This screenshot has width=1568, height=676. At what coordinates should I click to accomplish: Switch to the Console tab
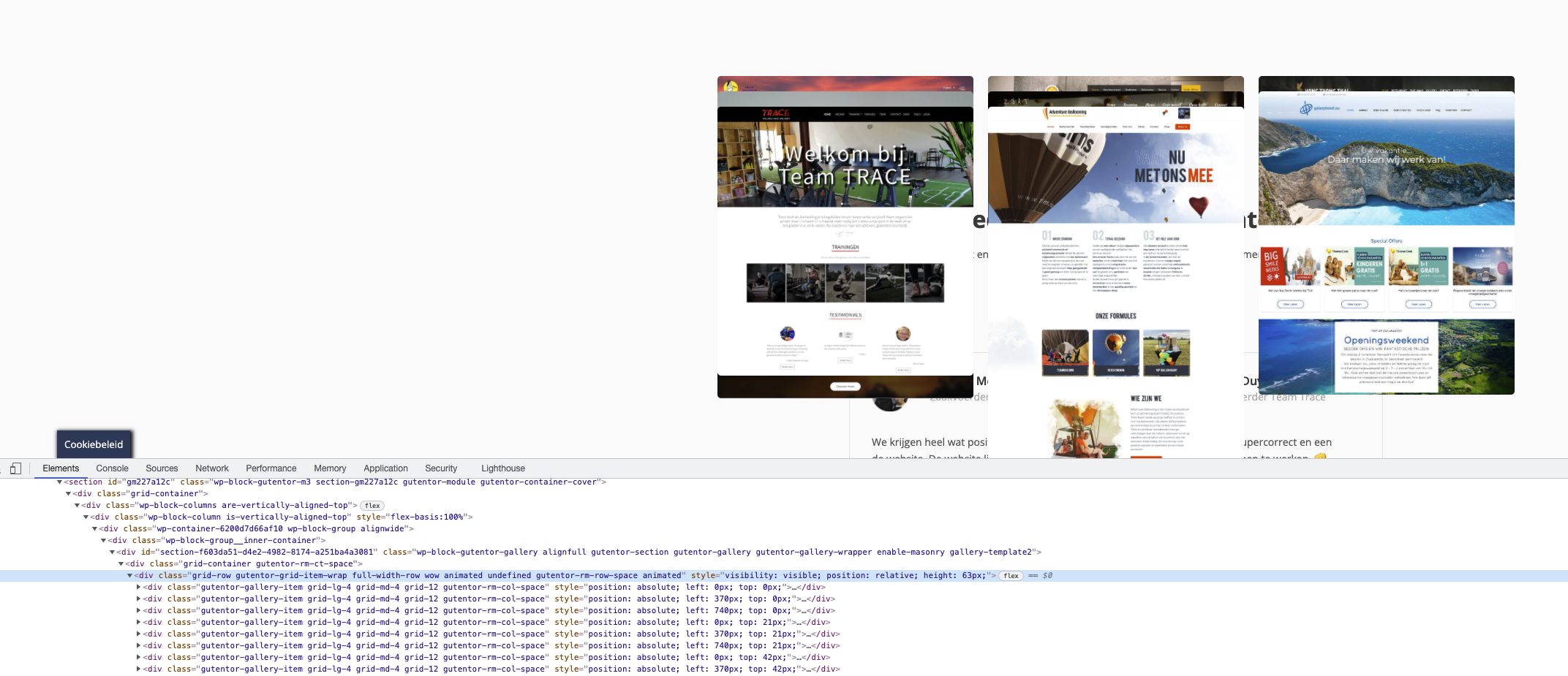(112, 468)
